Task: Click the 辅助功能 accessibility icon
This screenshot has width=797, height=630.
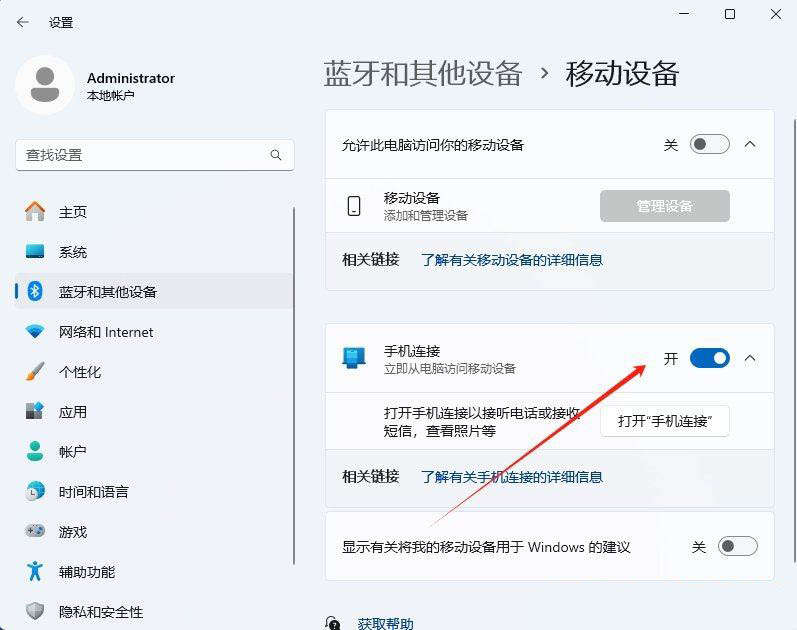Action: pyautogui.click(x=35, y=572)
